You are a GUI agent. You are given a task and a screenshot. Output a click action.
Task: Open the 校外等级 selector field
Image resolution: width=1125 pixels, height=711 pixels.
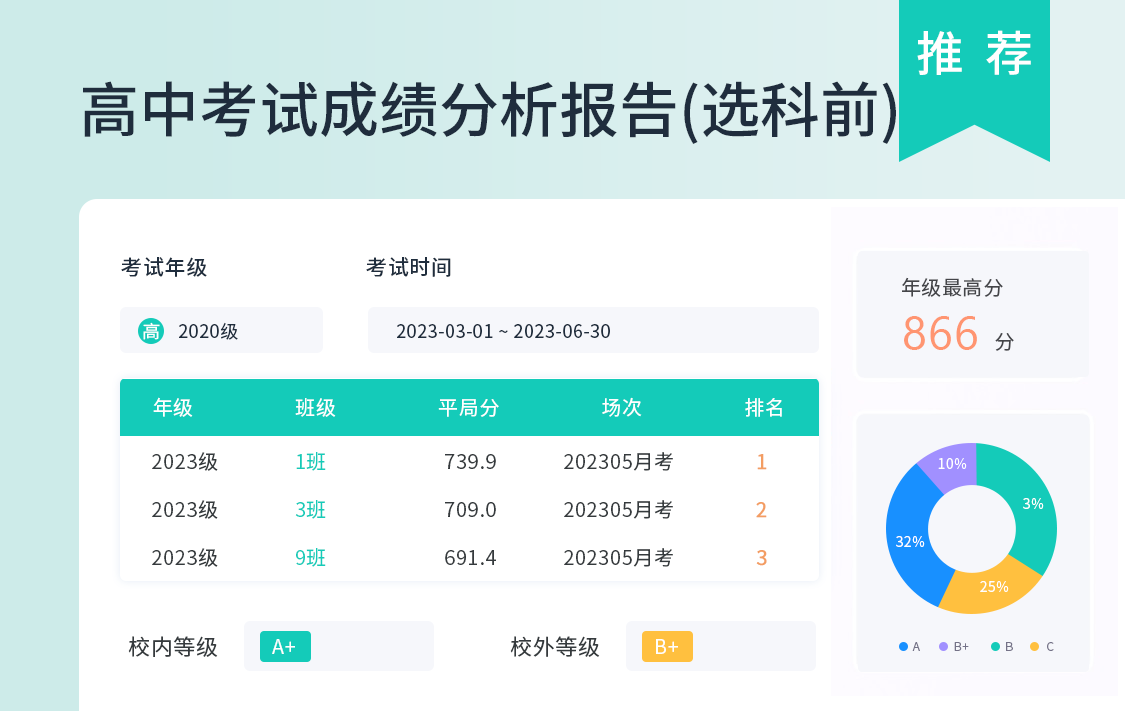click(x=720, y=646)
